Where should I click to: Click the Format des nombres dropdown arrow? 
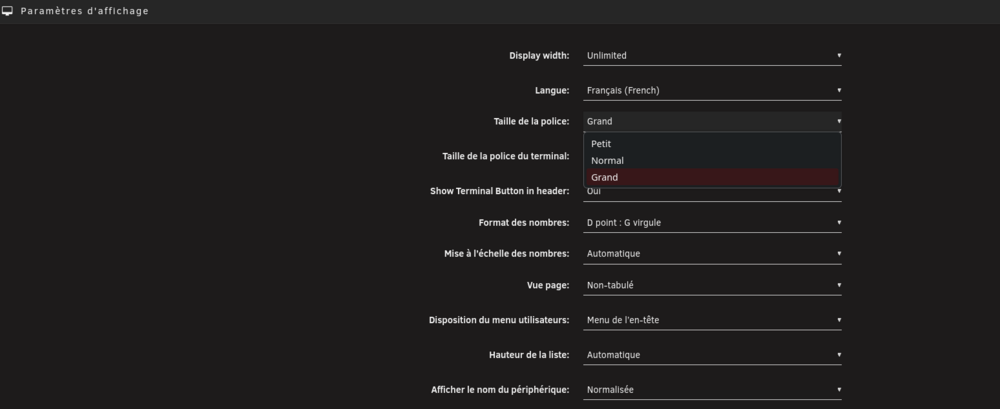(x=839, y=223)
